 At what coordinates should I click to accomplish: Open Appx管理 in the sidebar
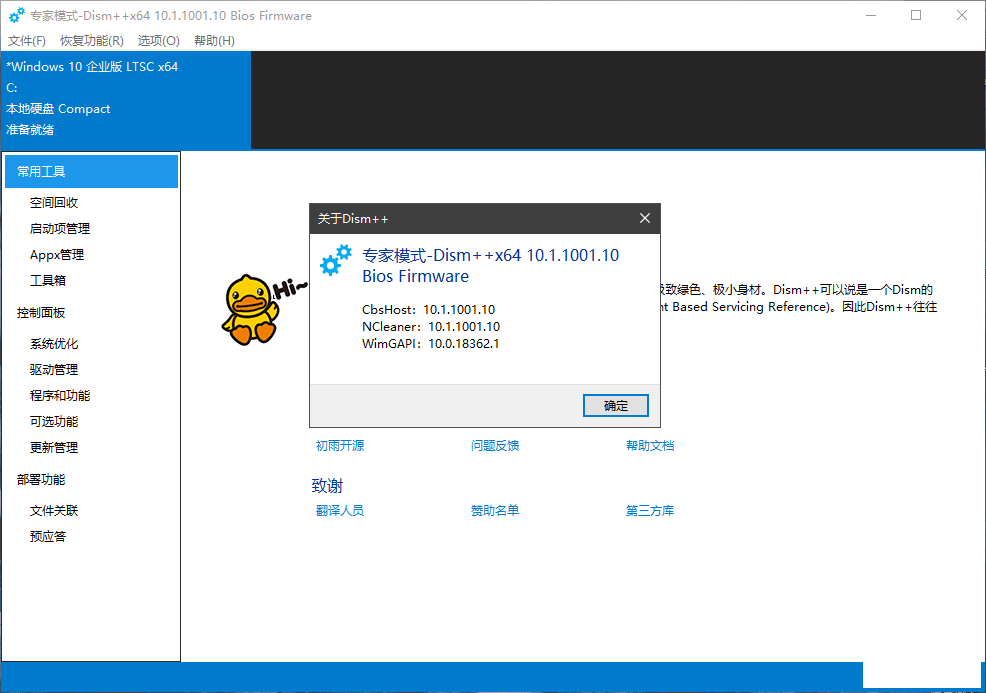point(57,255)
